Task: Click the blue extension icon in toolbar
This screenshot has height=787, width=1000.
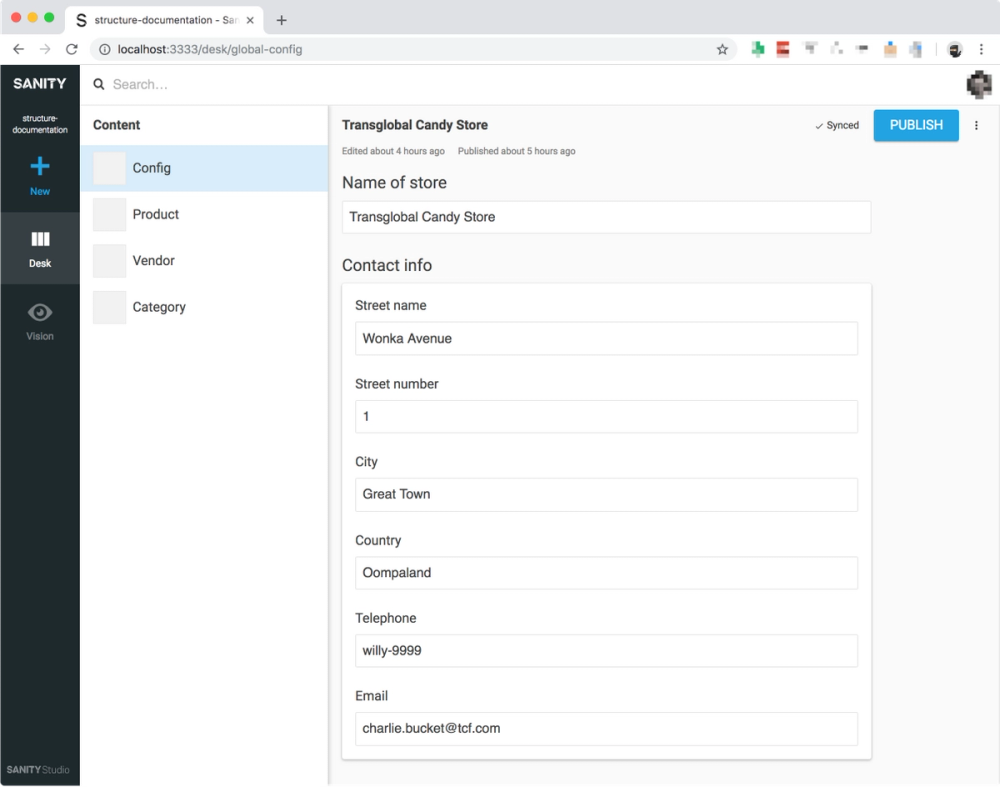Action: point(916,49)
